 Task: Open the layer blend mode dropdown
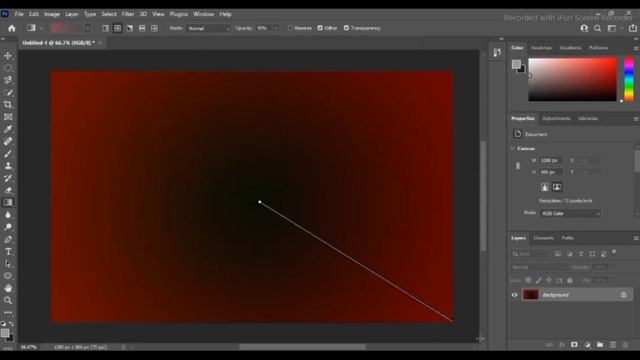click(539, 267)
